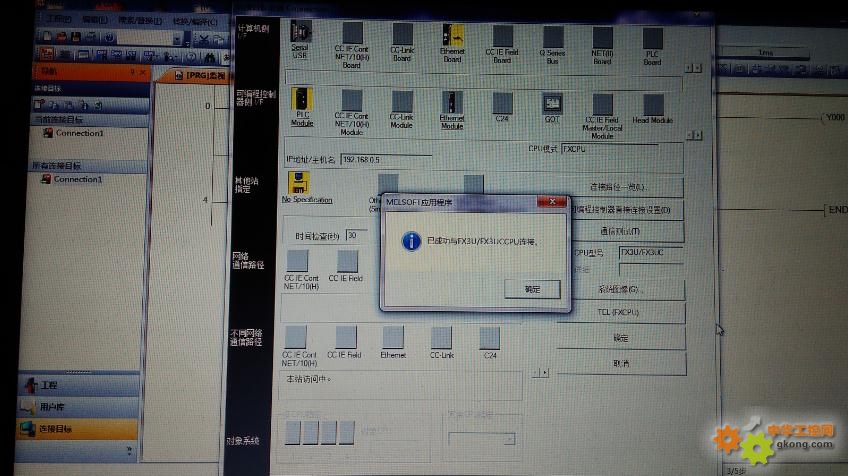
Task: Select the Ethernet Module icon
Action: click(452, 103)
